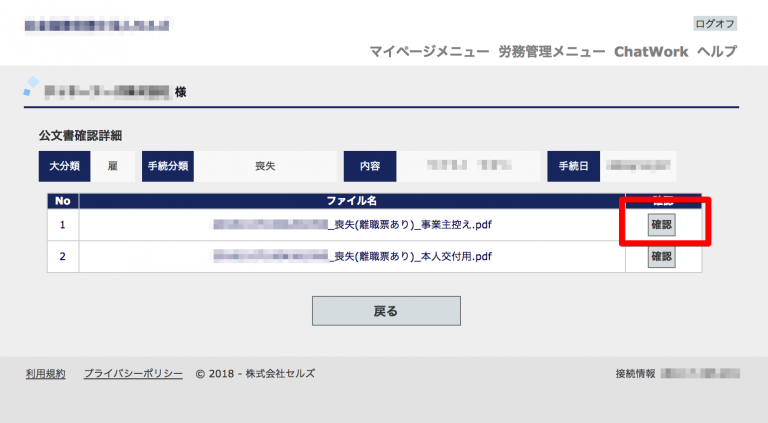This screenshot has height=423, width=768.
Task: Click 接続情報 text in footer
Action: [635, 374]
